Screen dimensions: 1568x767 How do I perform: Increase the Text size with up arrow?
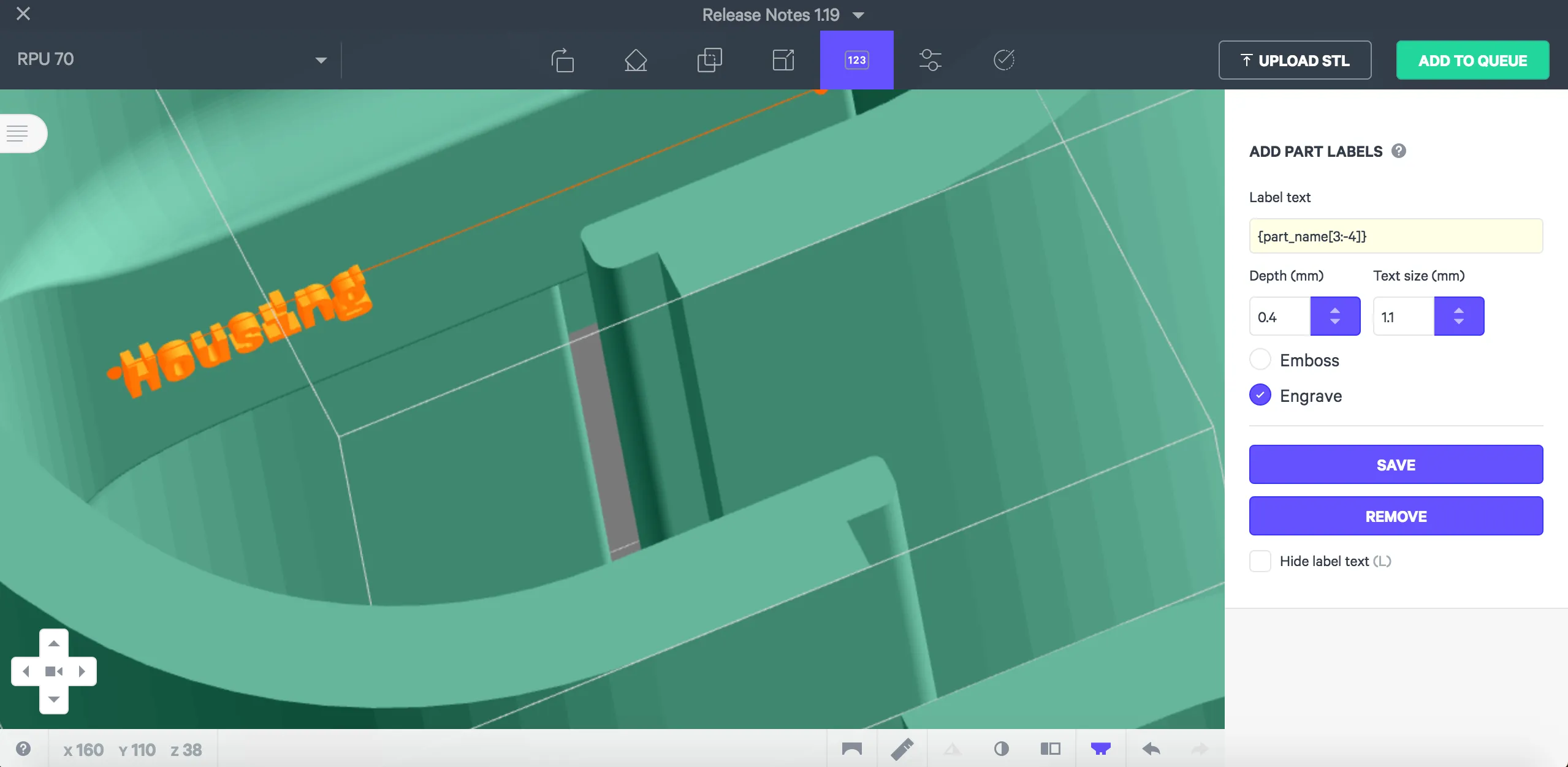click(1458, 311)
